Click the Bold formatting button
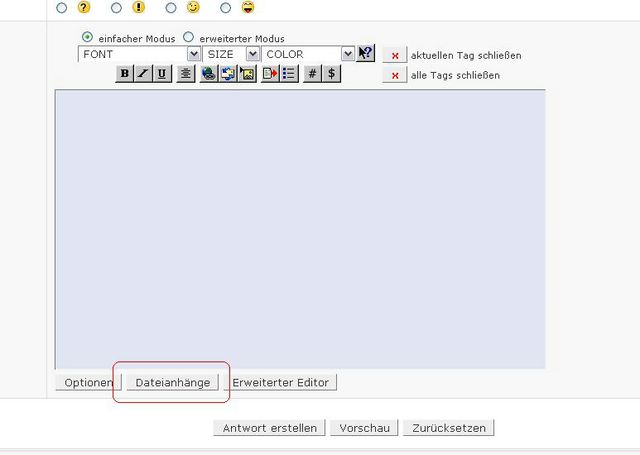Screen dimensions: 640x455 (x=124, y=74)
